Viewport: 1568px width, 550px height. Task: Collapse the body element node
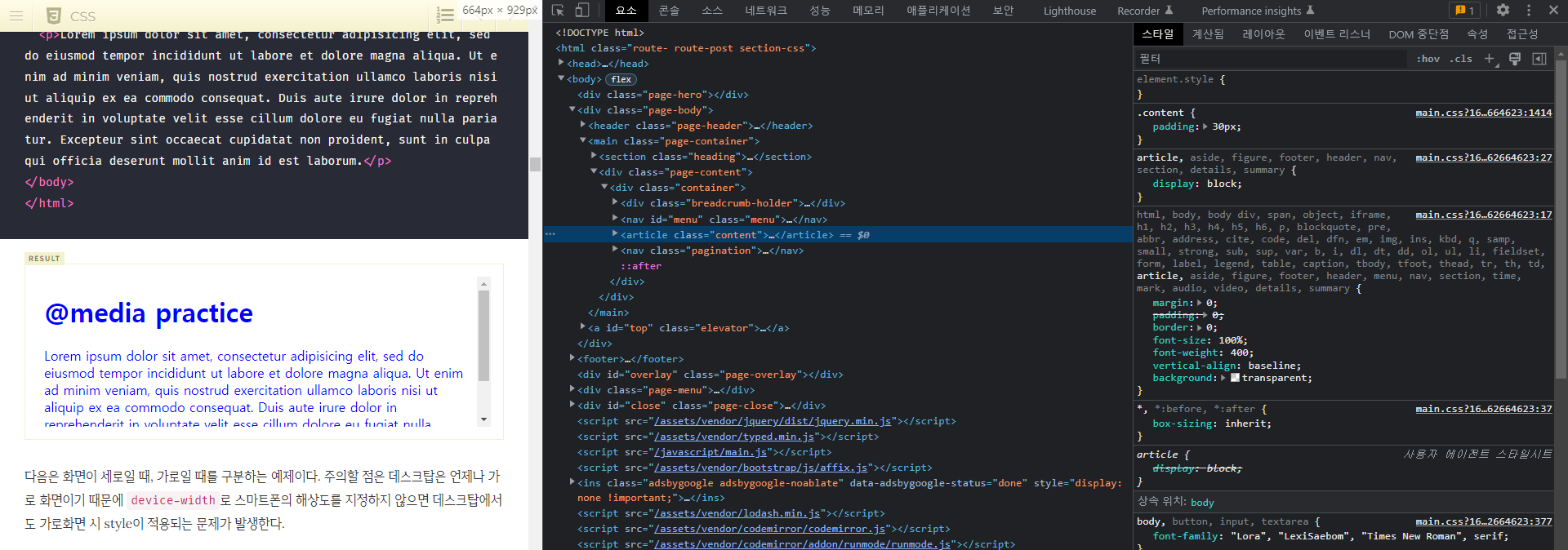coord(561,78)
